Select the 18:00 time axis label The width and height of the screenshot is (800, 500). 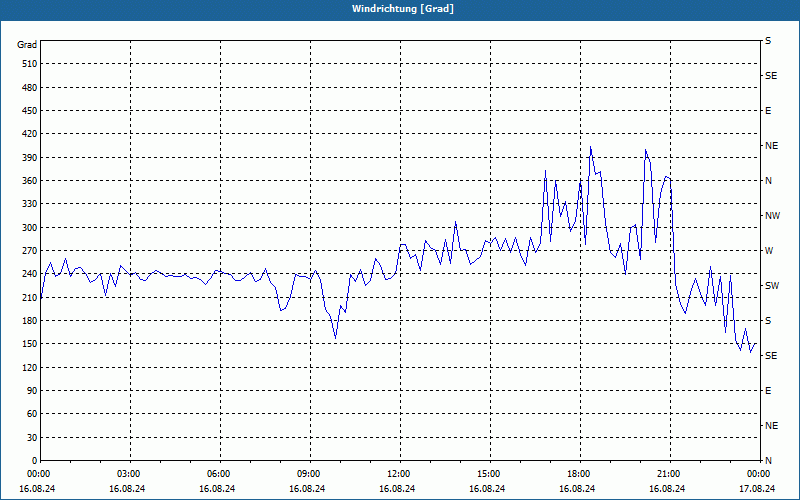tap(578, 474)
